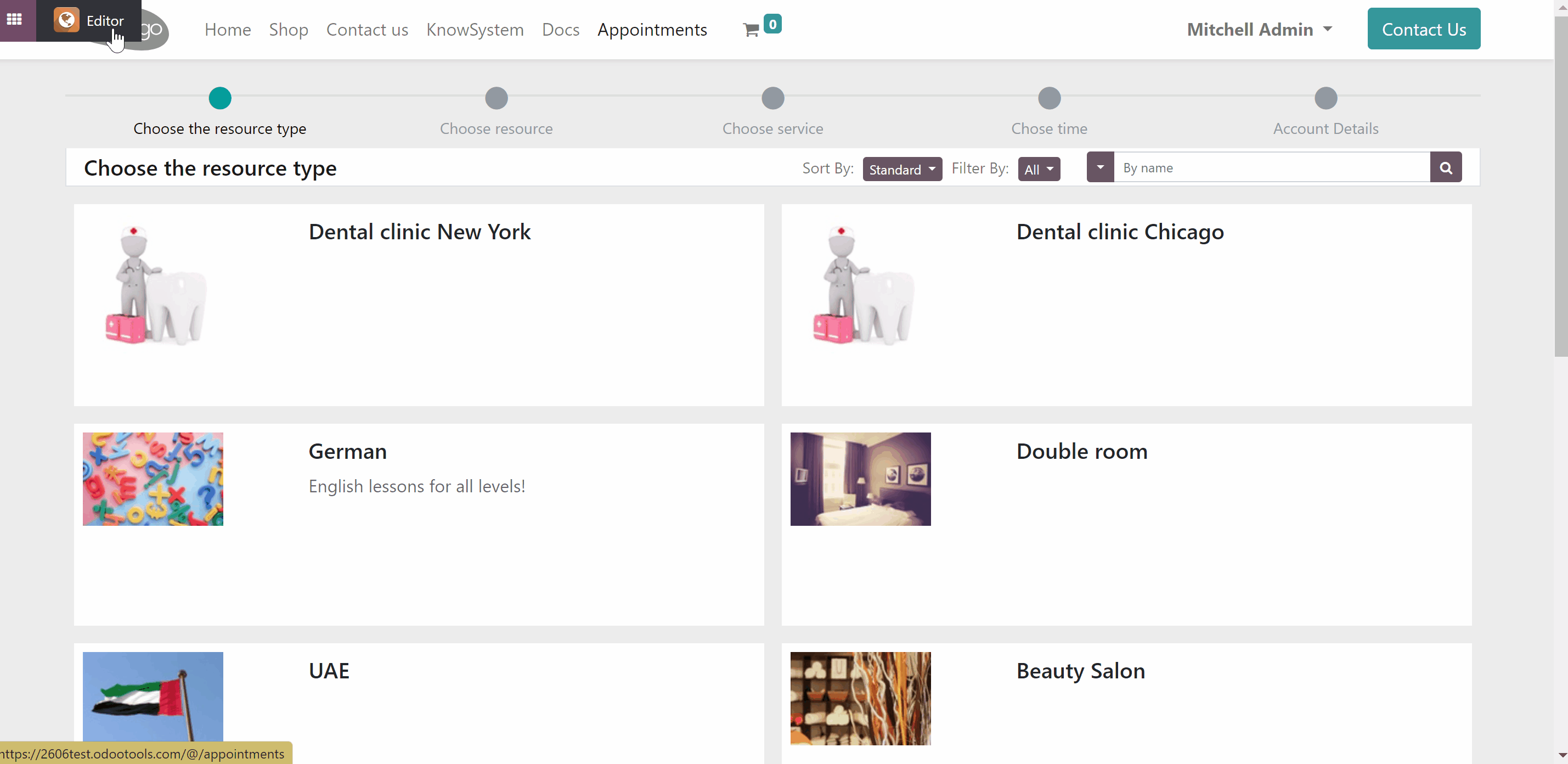Click the Beauty Salon image
This screenshot has width=1568, height=764.
[x=861, y=698]
